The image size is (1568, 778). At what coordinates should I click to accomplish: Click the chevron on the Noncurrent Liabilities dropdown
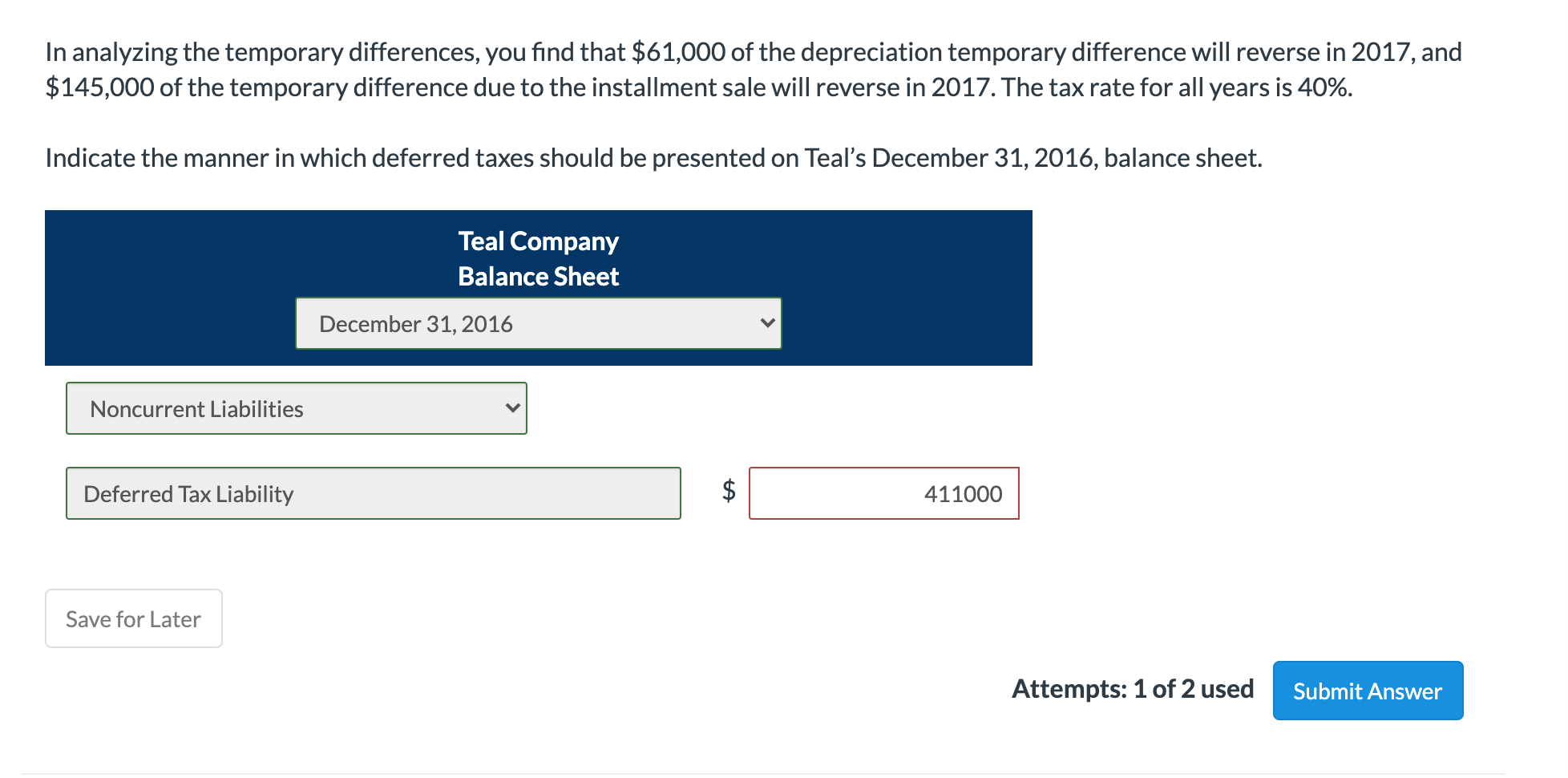514,408
